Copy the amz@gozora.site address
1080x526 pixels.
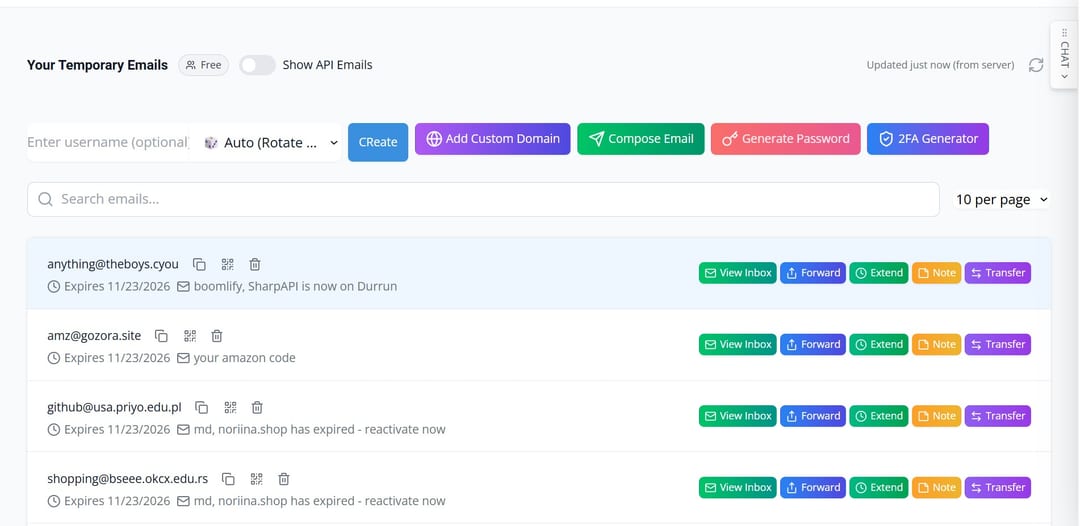tap(161, 336)
